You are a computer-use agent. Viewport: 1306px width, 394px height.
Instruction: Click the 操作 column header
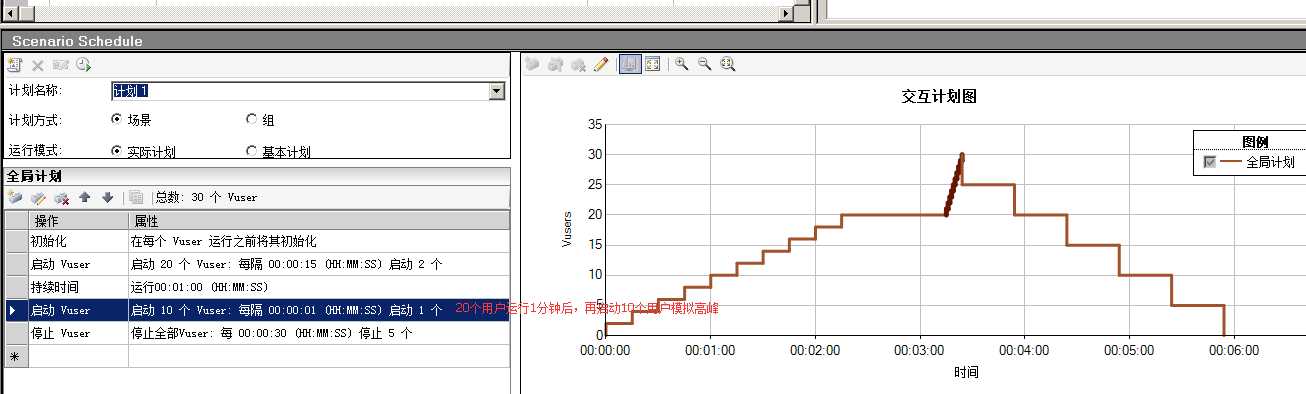pos(78,220)
